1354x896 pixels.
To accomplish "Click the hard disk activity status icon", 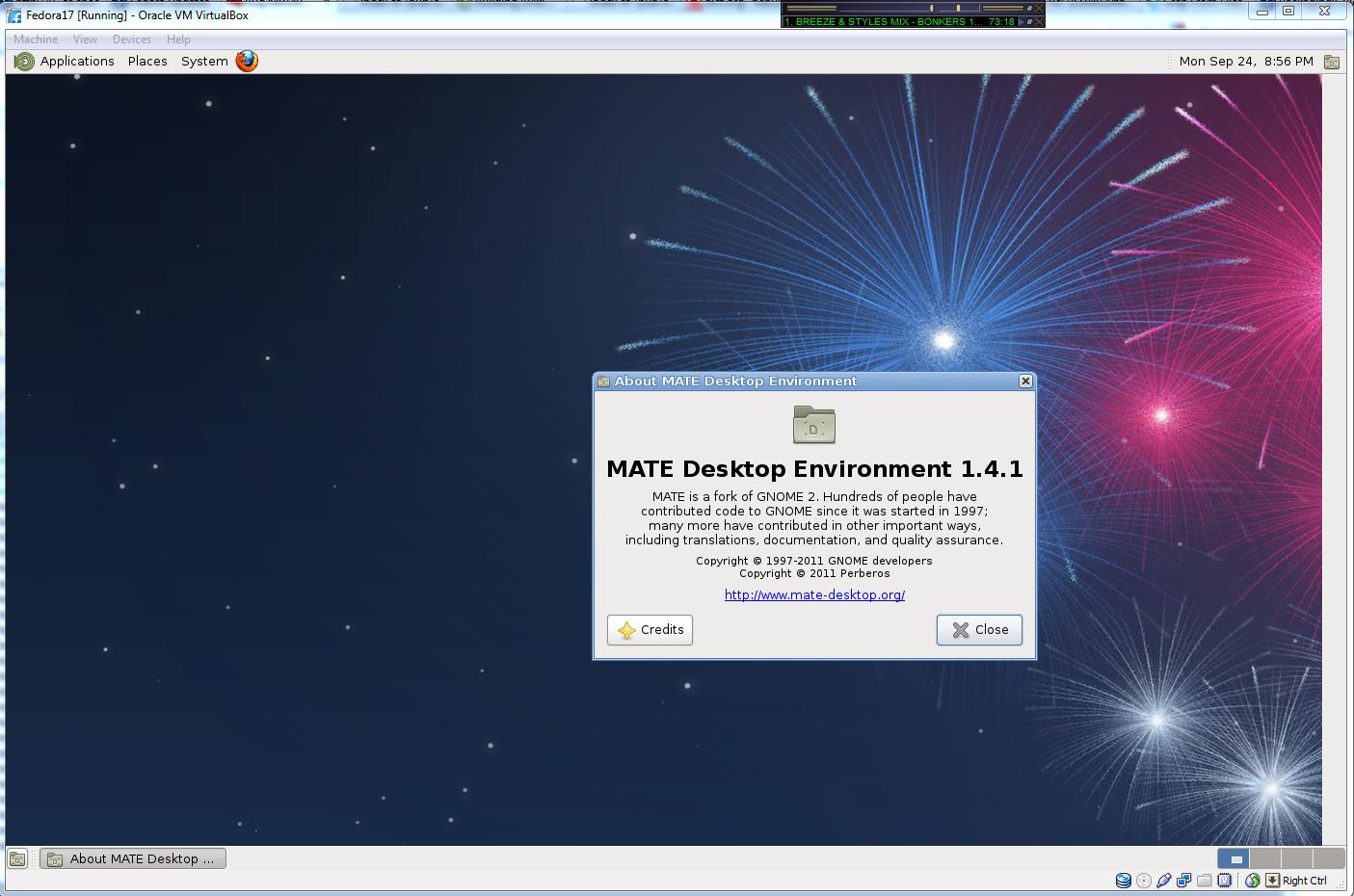I will click(x=1124, y=880).
